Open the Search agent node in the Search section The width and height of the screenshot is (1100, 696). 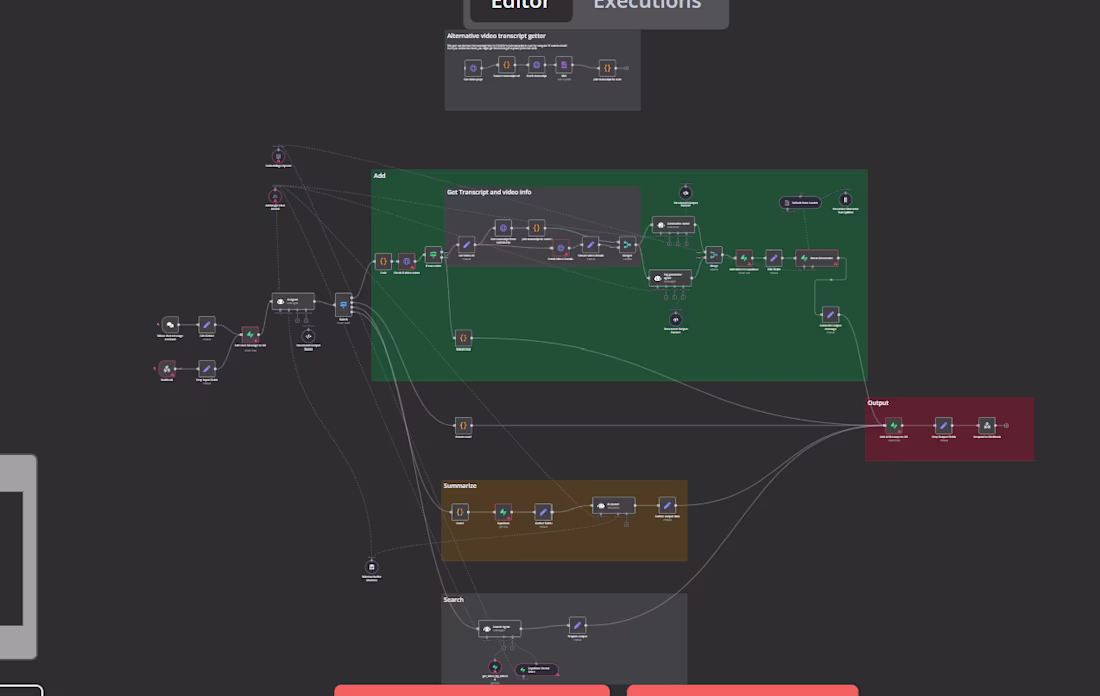(x=499, y=627)
